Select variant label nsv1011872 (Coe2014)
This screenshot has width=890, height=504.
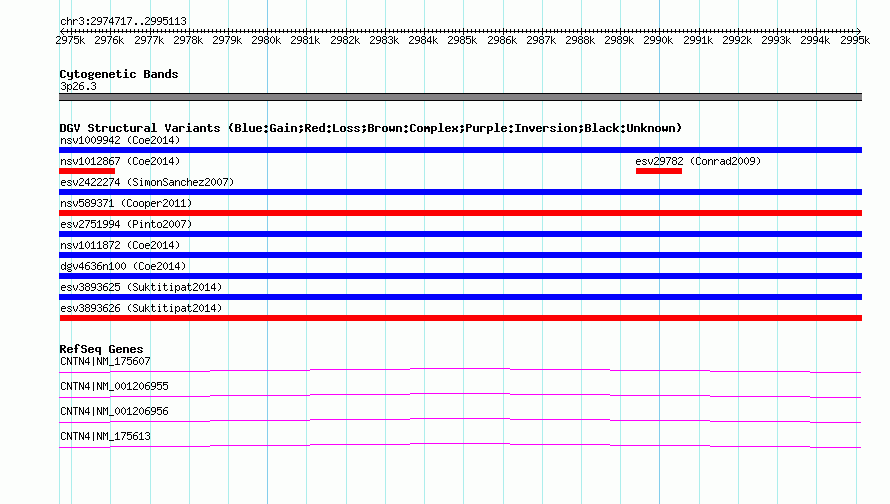[120, 245]
